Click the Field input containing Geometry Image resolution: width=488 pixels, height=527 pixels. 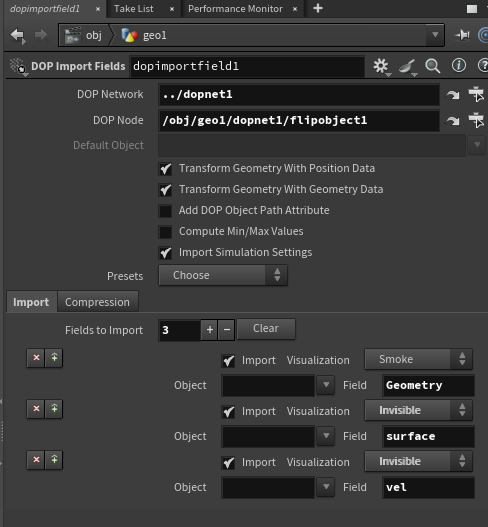coord(429,386)
